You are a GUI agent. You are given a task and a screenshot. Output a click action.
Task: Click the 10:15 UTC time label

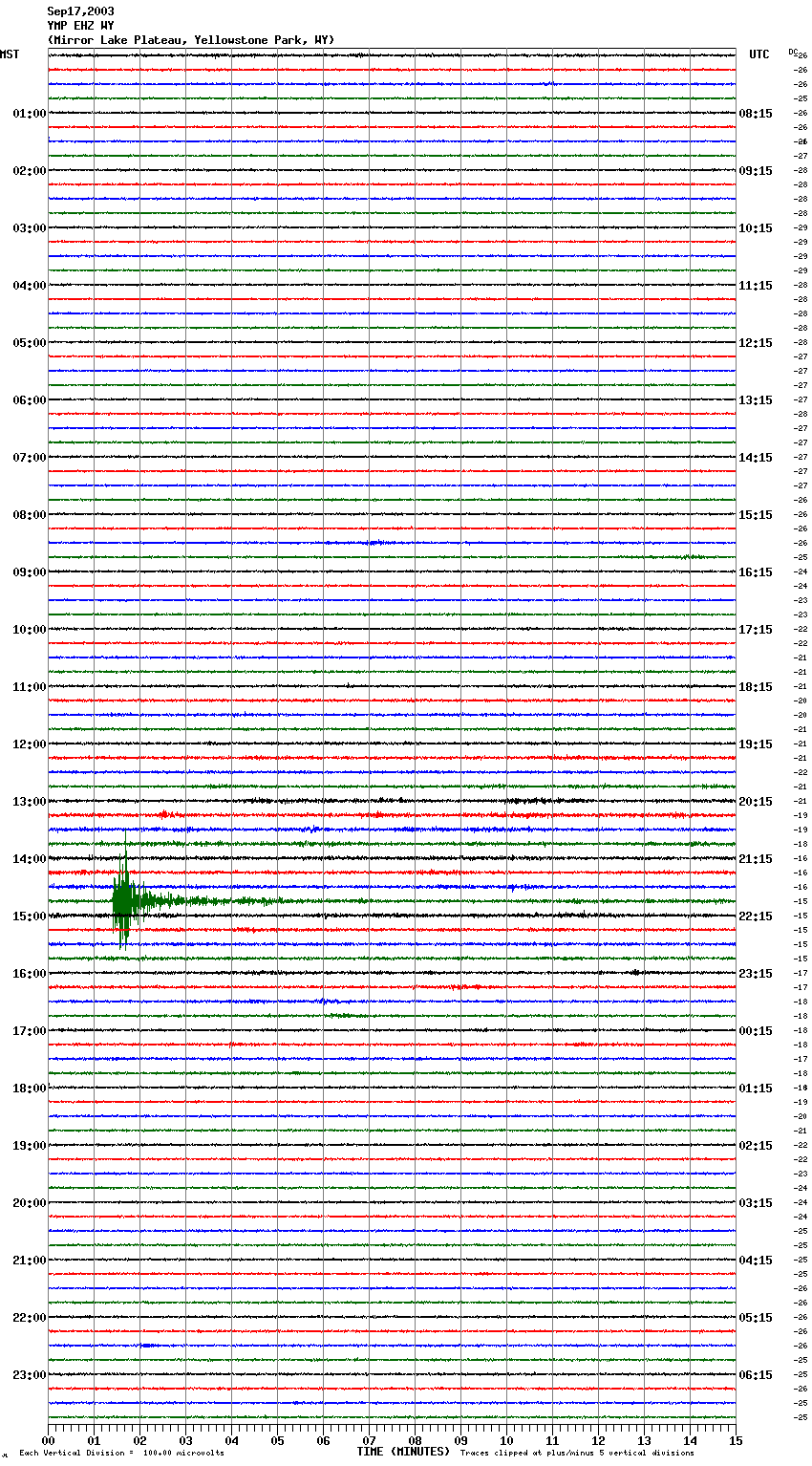[x=756, y=228]
